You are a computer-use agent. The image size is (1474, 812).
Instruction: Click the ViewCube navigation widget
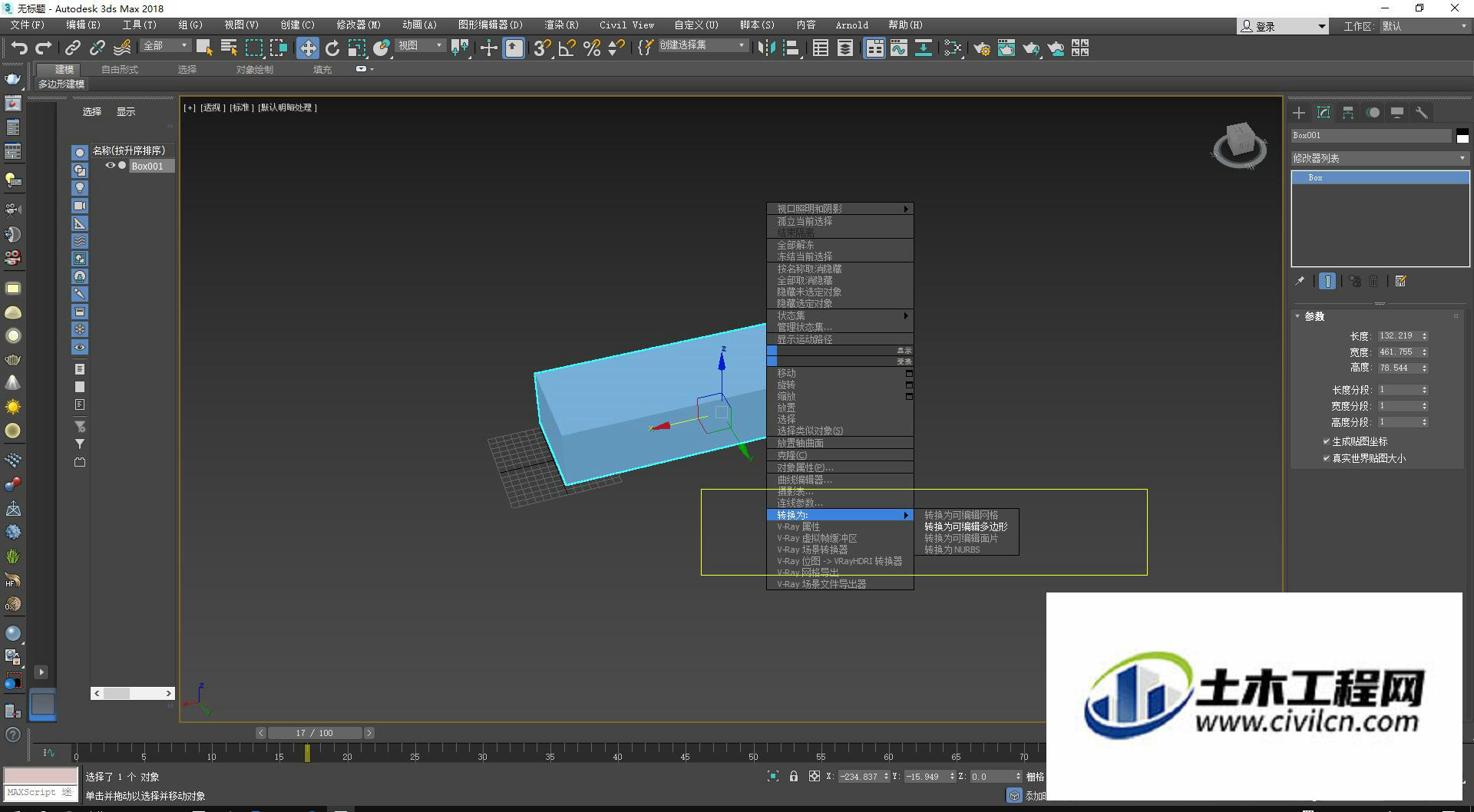[x=1239, y=144]
